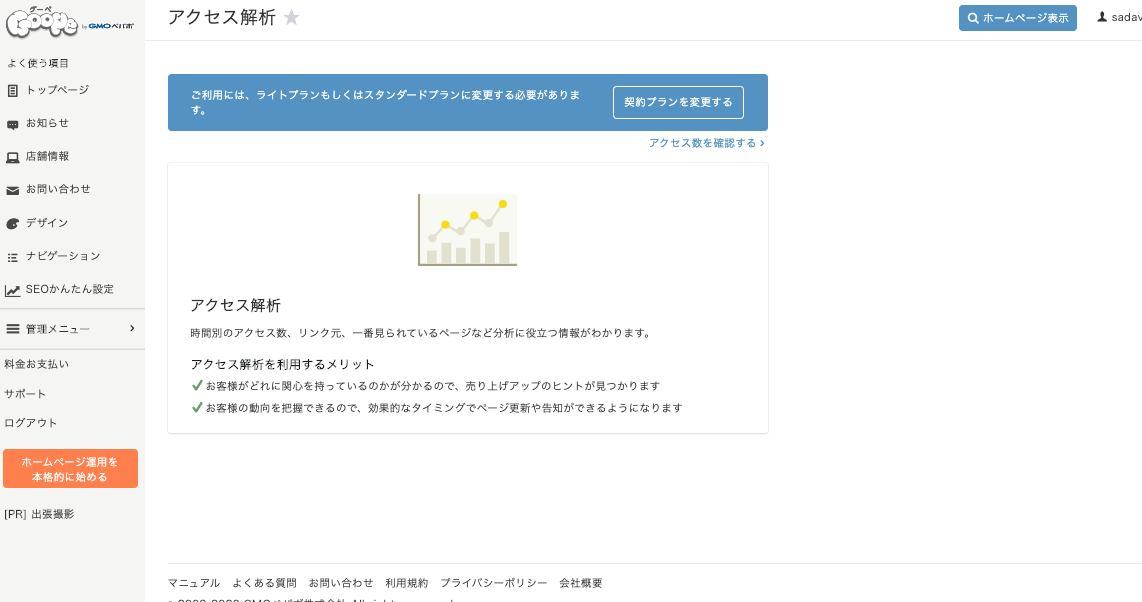Open 店舗情報 in sidebar

pos(47,157)
